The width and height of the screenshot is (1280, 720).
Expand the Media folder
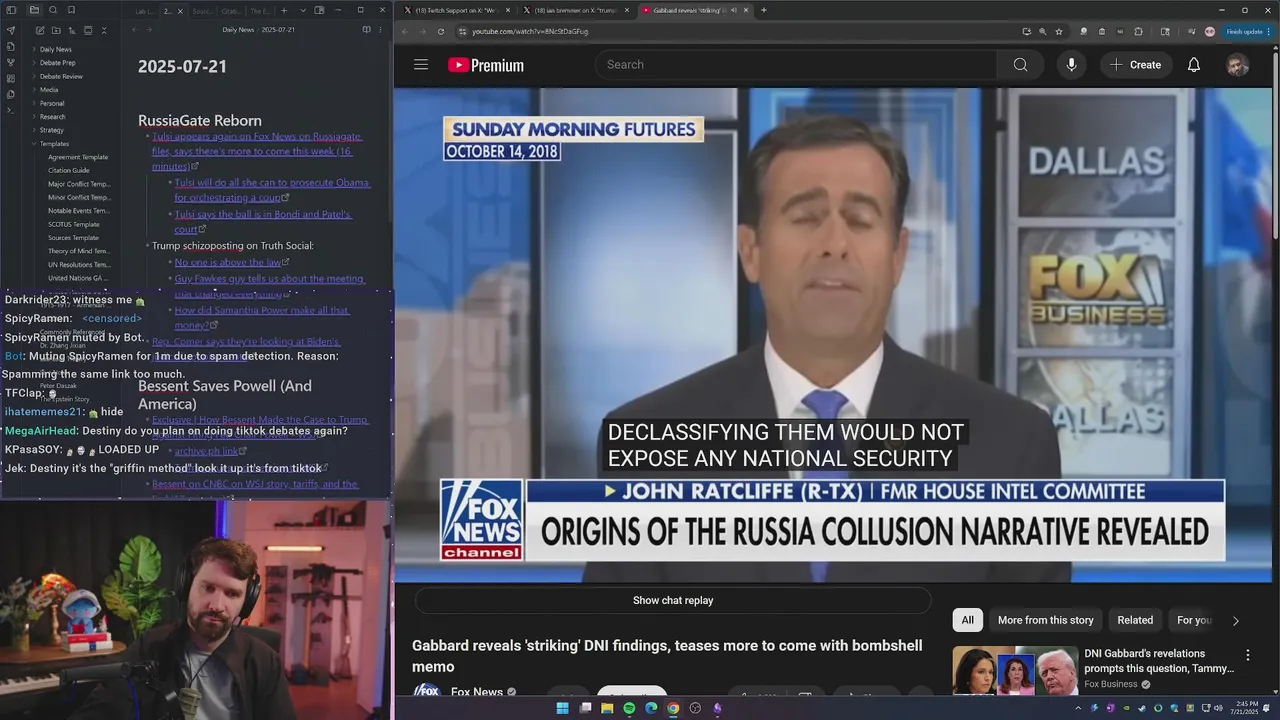coord(49,90)
